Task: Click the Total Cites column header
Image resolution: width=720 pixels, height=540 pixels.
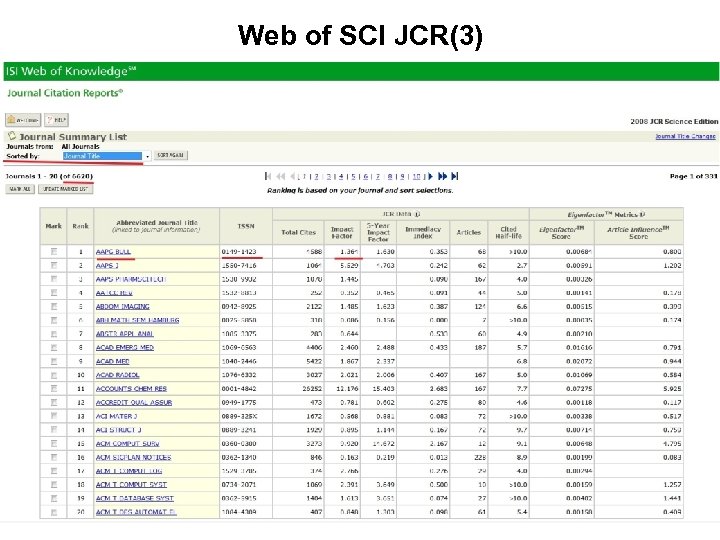Action: click(x=298, y=232)
